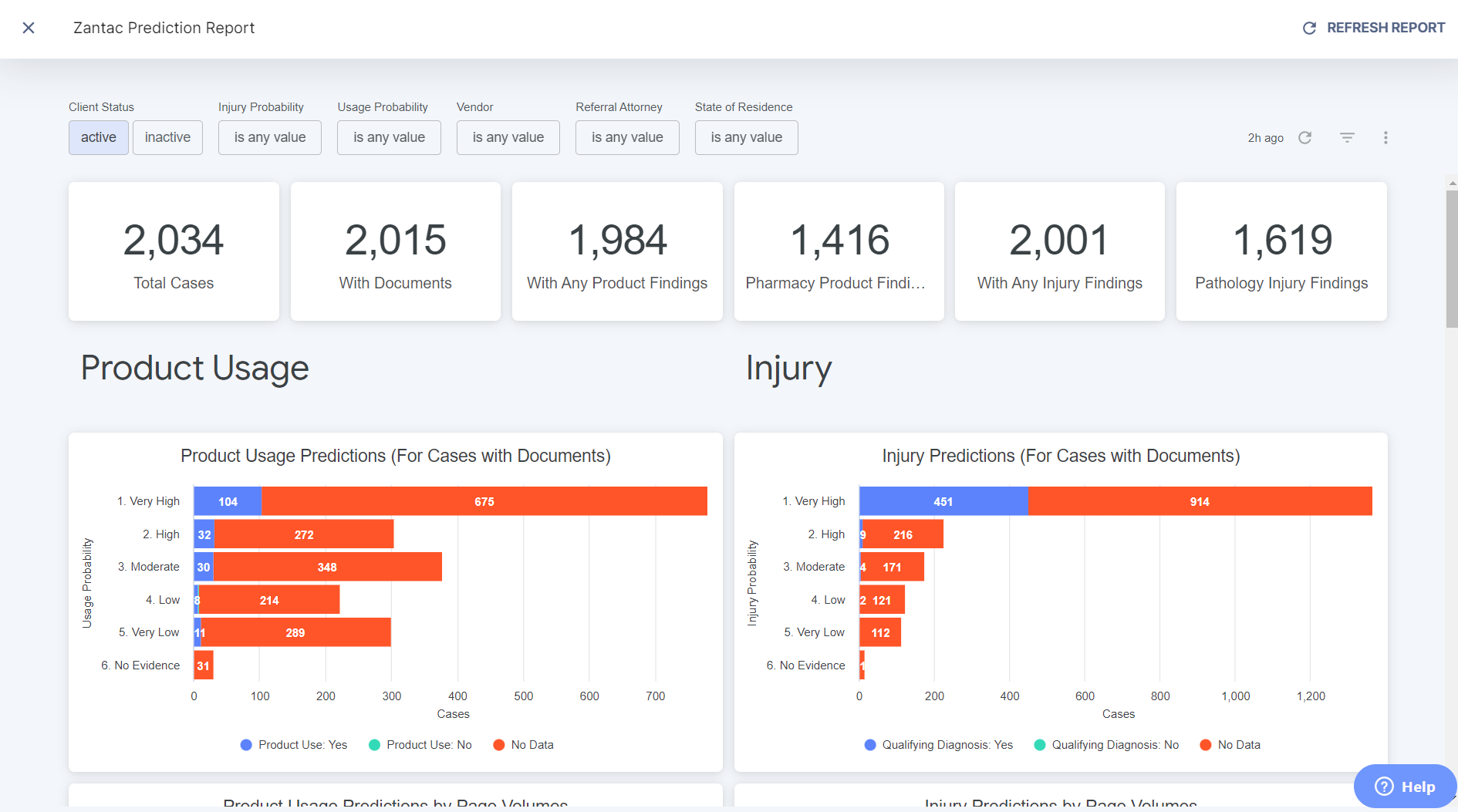
Task: Select the 1,619 Pathology Injury Findings tile
Action: click(1281, 251)
